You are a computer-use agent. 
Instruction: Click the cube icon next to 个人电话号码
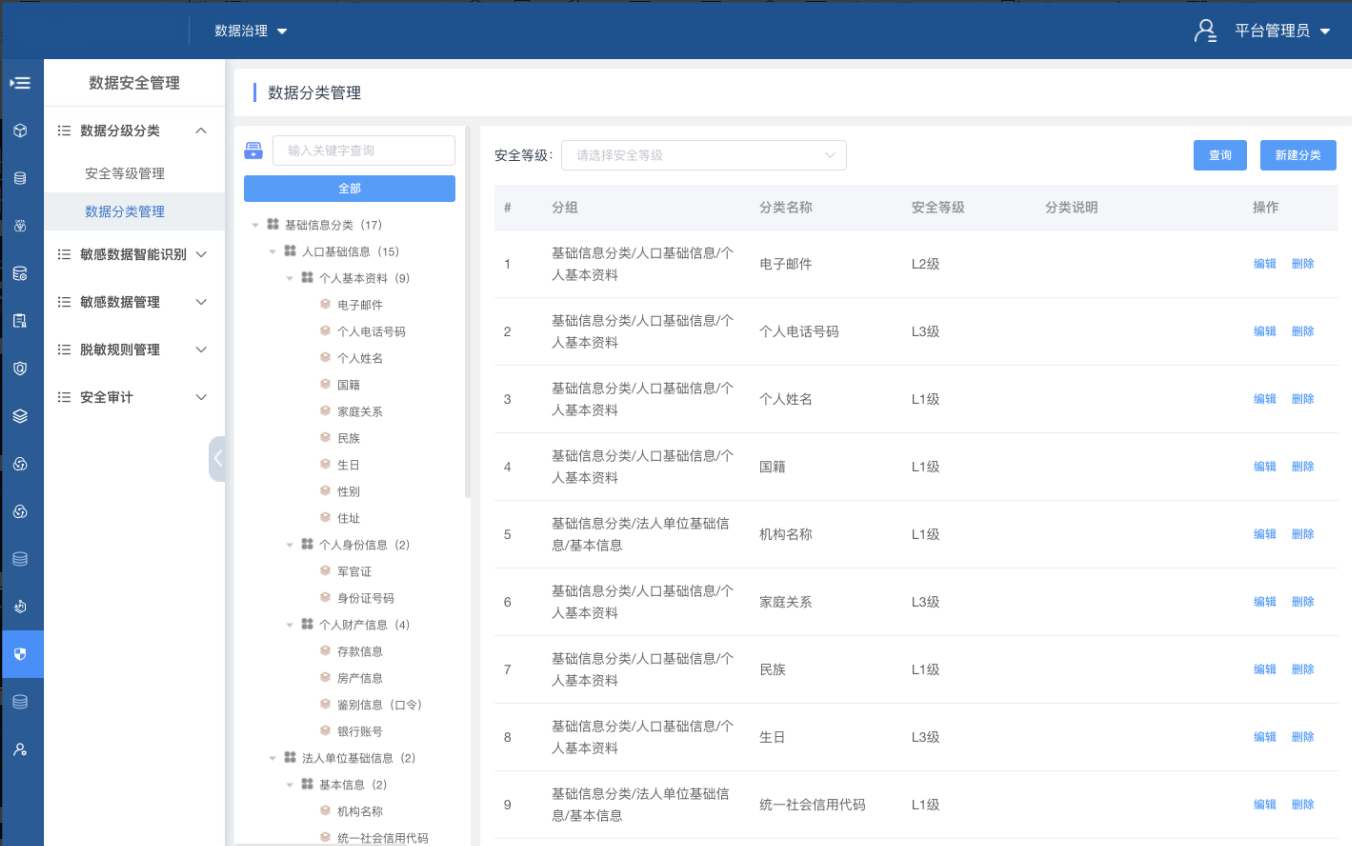pos(325,331)
